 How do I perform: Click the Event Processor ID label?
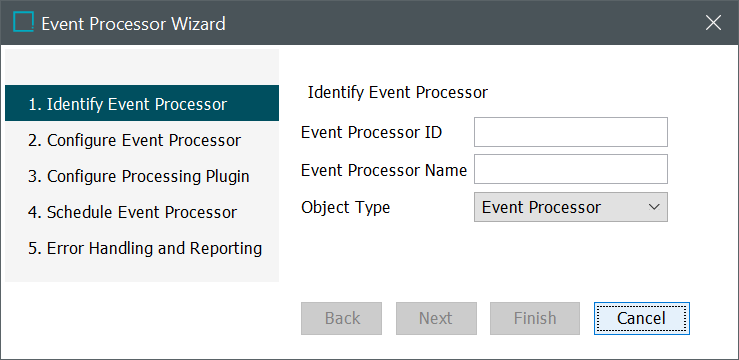pyautogui.click(x=371, y=133)
